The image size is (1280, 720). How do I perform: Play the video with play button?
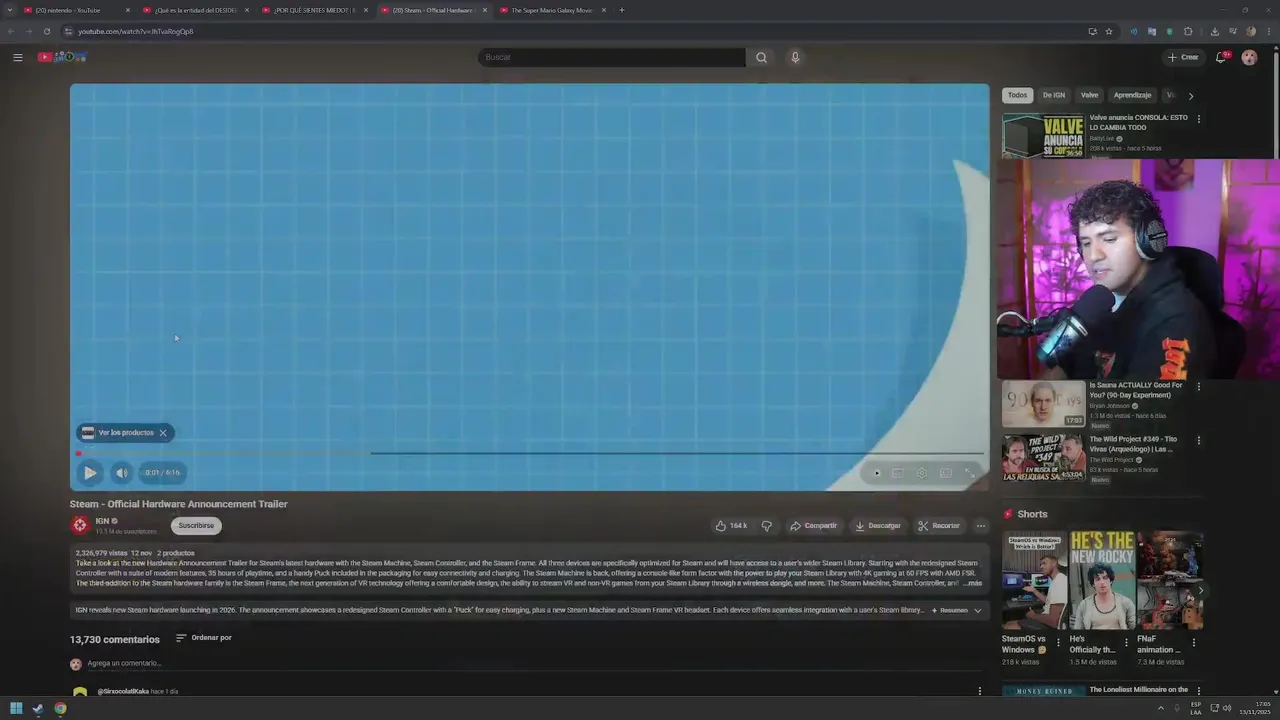click(90, 473)
